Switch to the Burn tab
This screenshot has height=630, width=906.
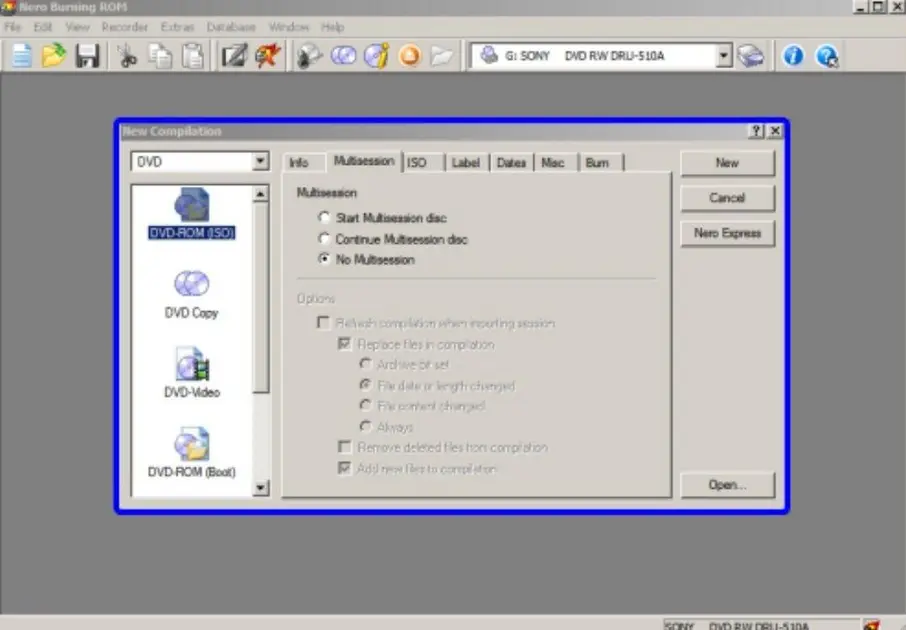point(597,162)
